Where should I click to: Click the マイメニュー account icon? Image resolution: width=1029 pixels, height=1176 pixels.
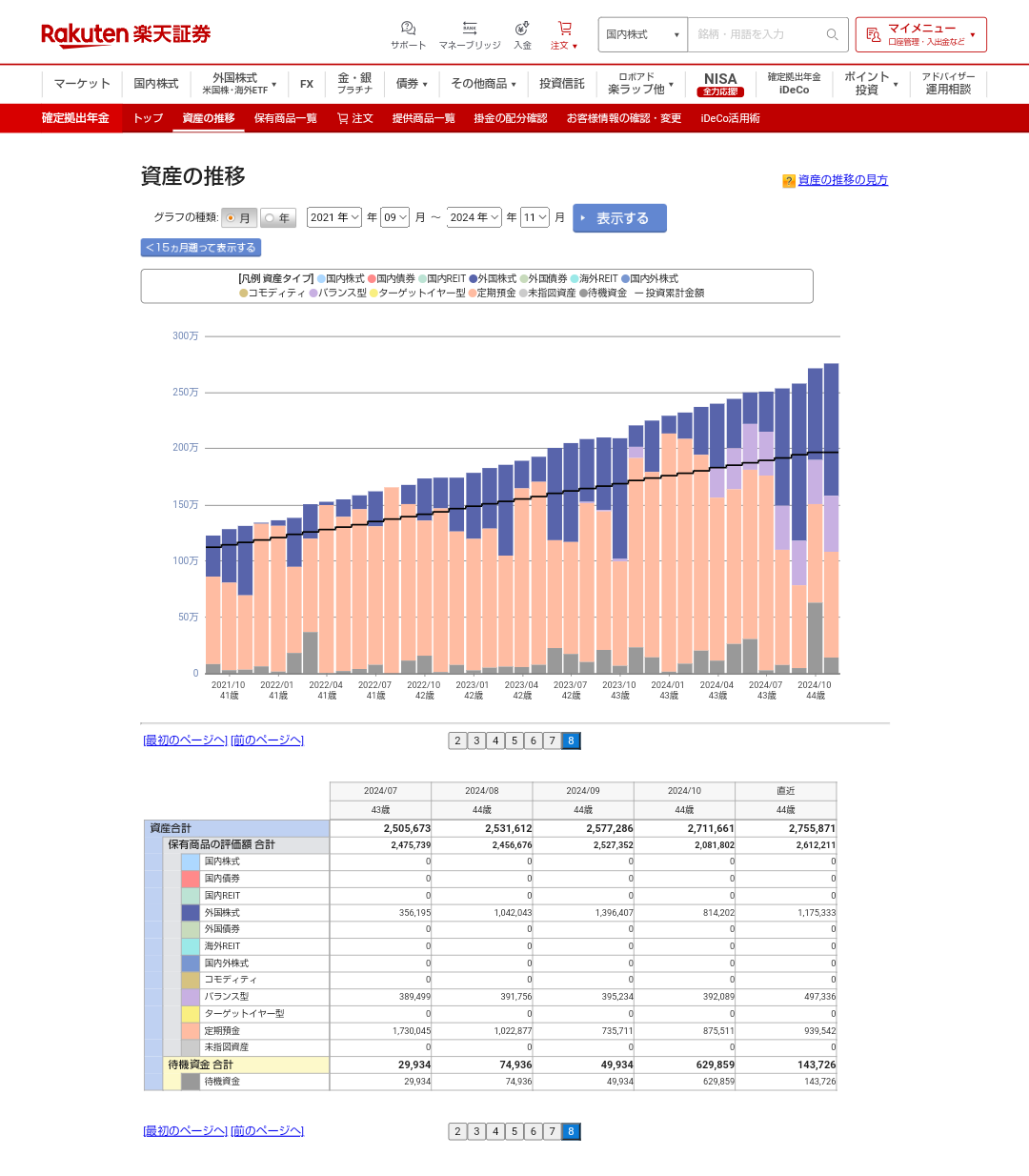coord(874,35)
